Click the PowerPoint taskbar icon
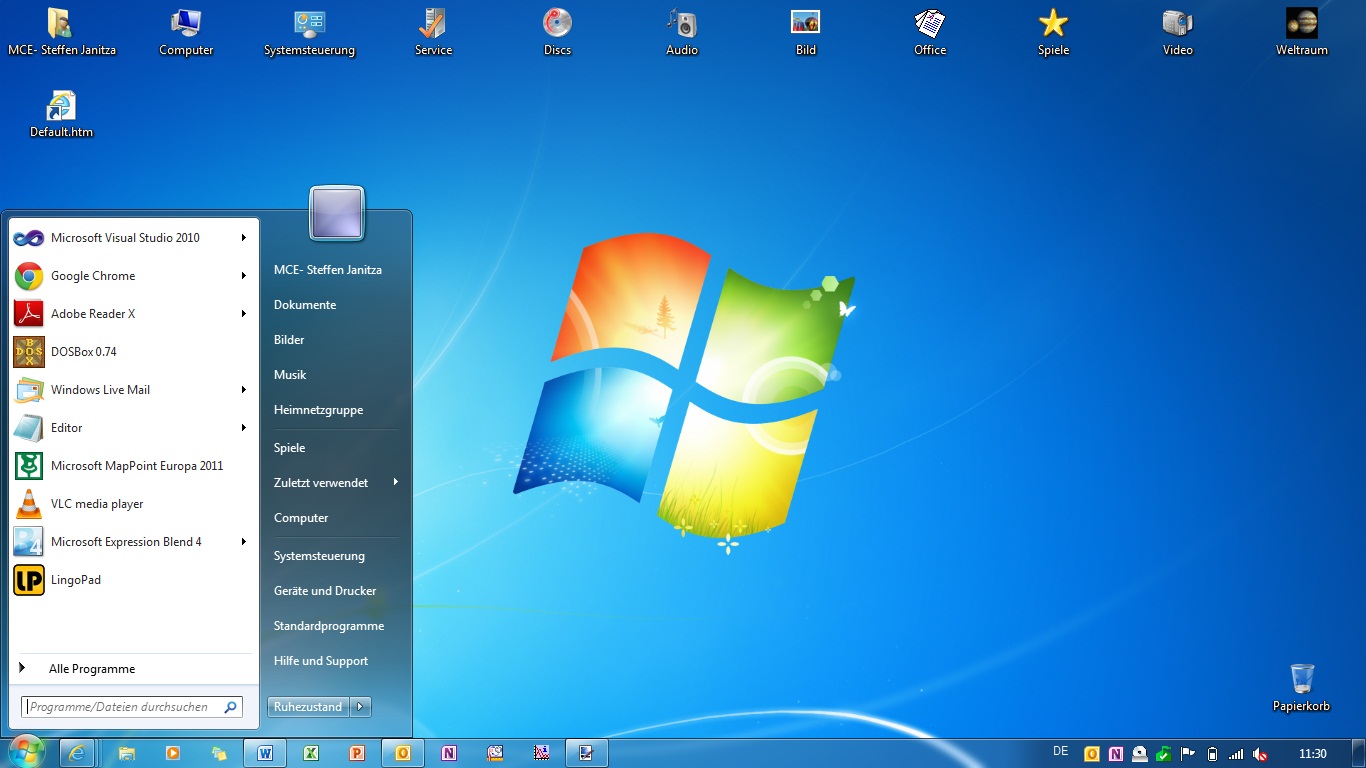Viewport: 1366px width, 768px height. point(357,753)
